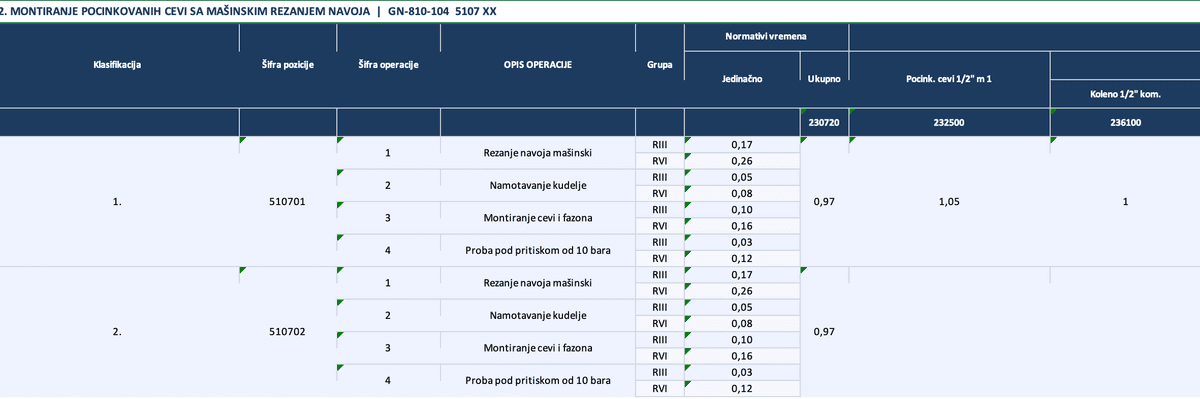Select value 0,26 in the 510701 block
This screenshot has width=1200, height=399.
(x=742, y=161)
